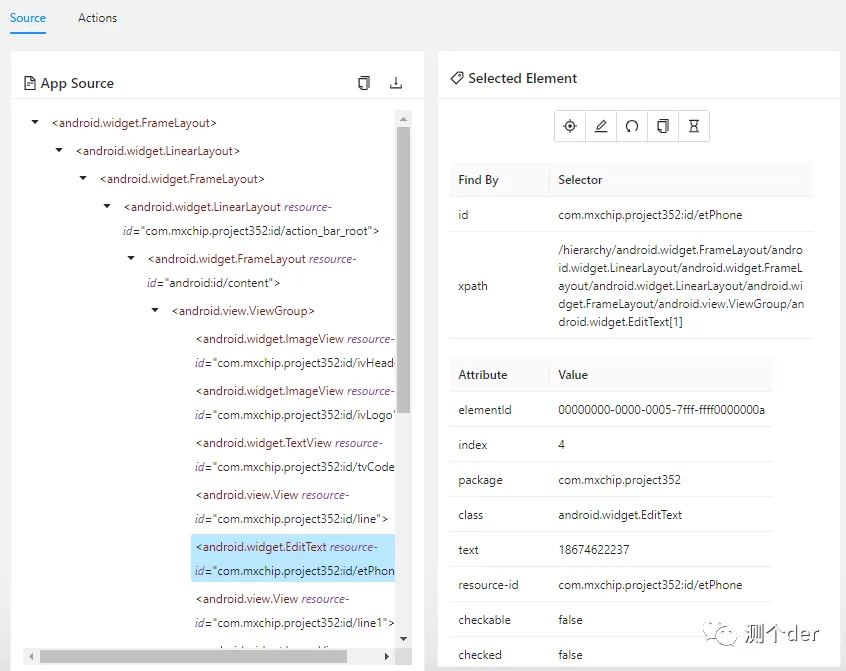Collapse the action_bar_root LinearLayout node
The width and height of the screenshot is (846, 671).
(107, 206)
